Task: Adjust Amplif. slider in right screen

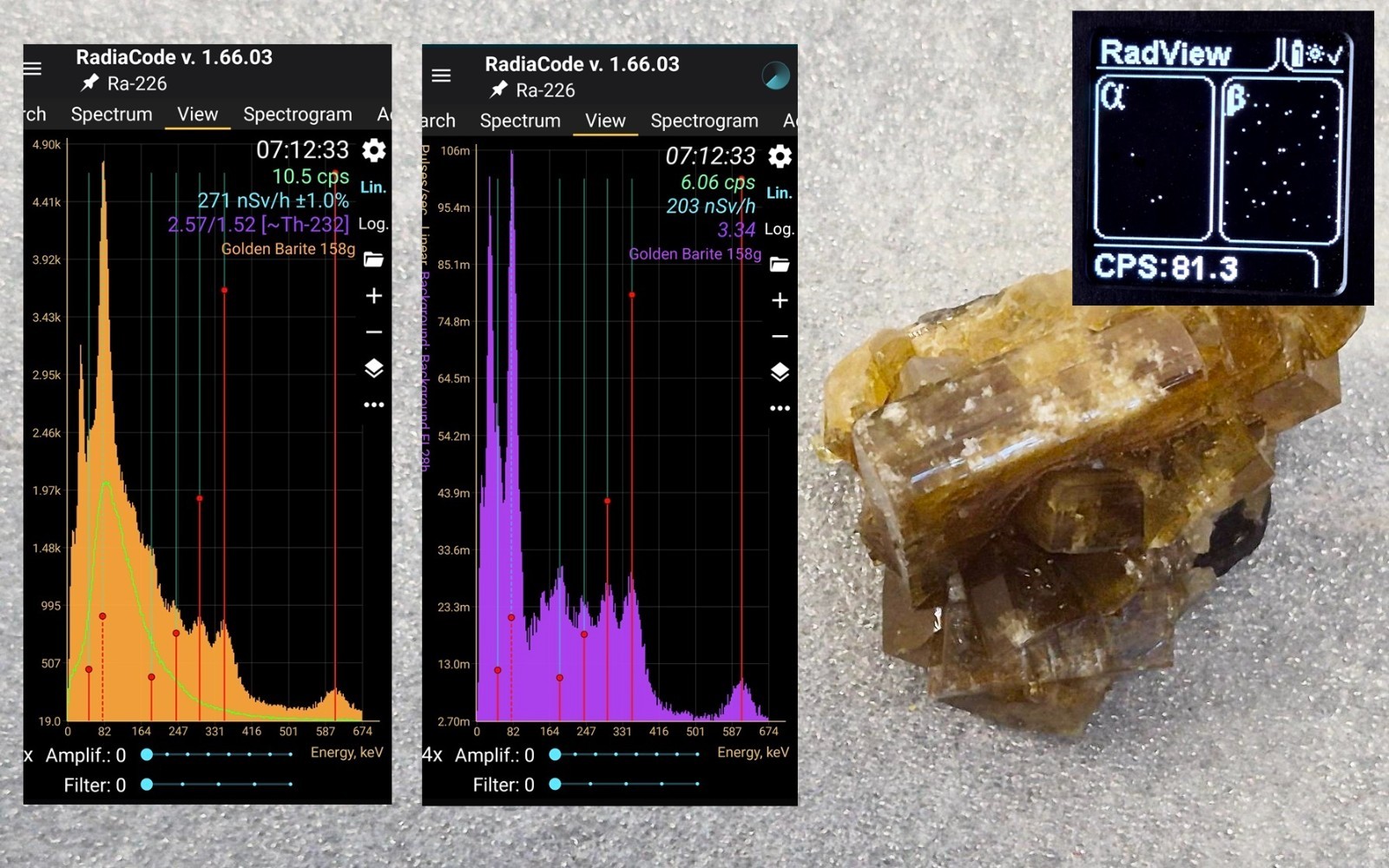Action: (626, 755)
